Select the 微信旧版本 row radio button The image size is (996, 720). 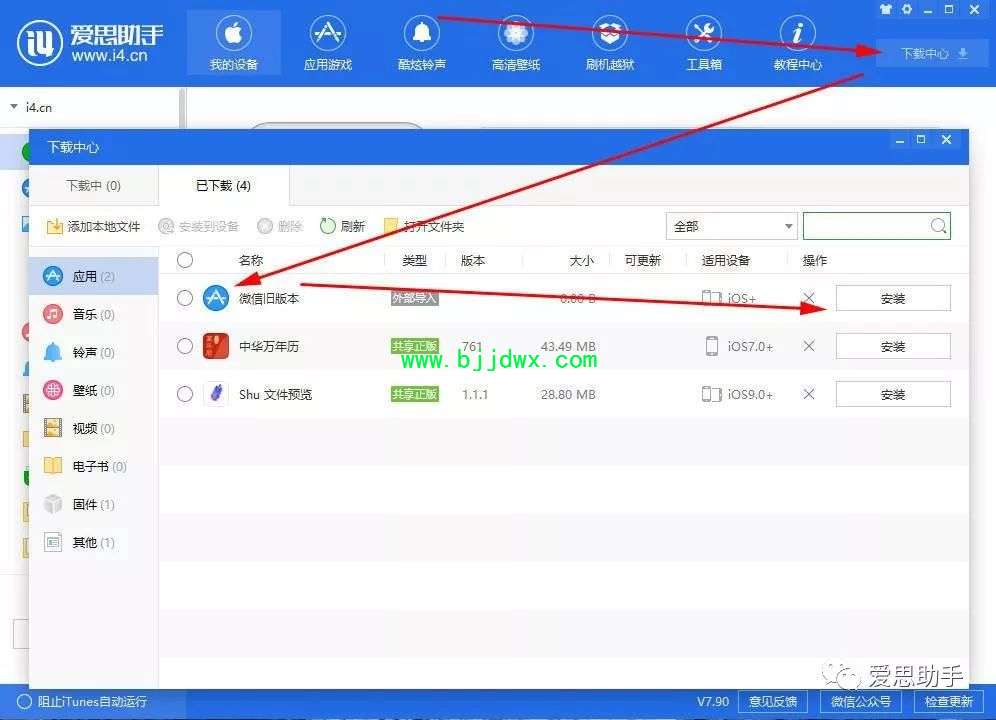(185, 298)
